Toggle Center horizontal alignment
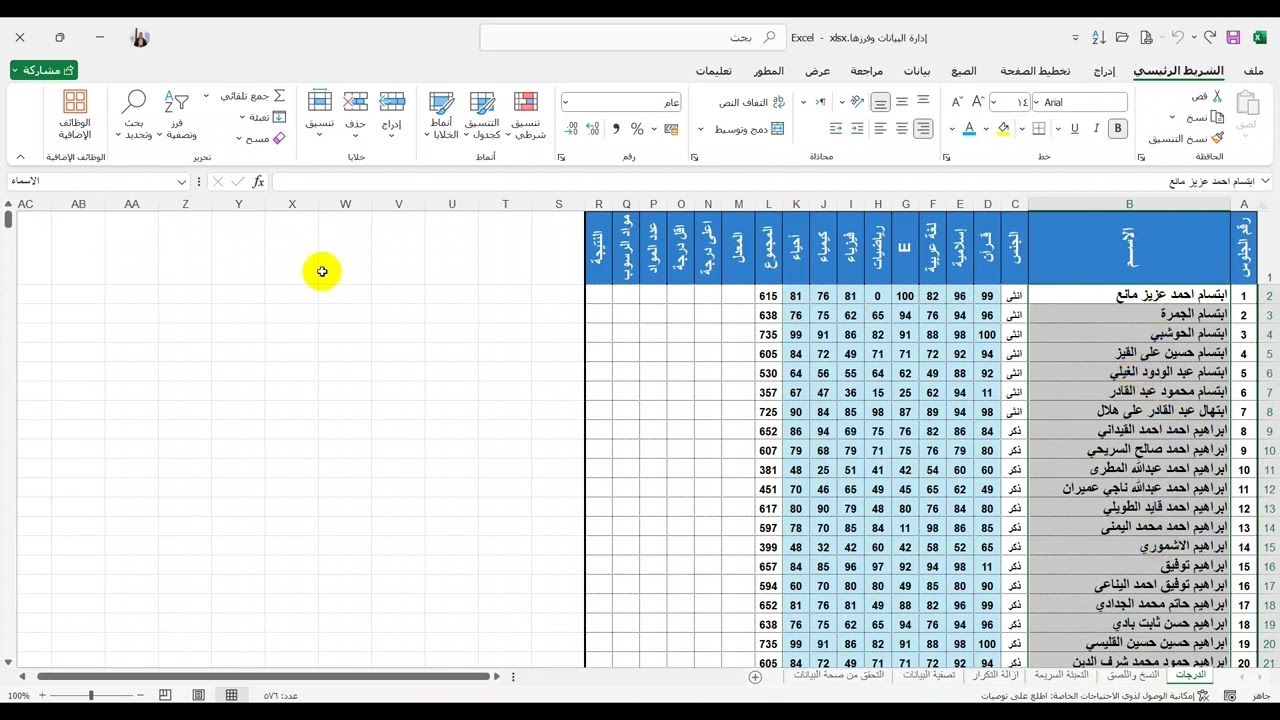This screenshot has width=1280, height=720. pyautogui.click(x=902, y=128)
